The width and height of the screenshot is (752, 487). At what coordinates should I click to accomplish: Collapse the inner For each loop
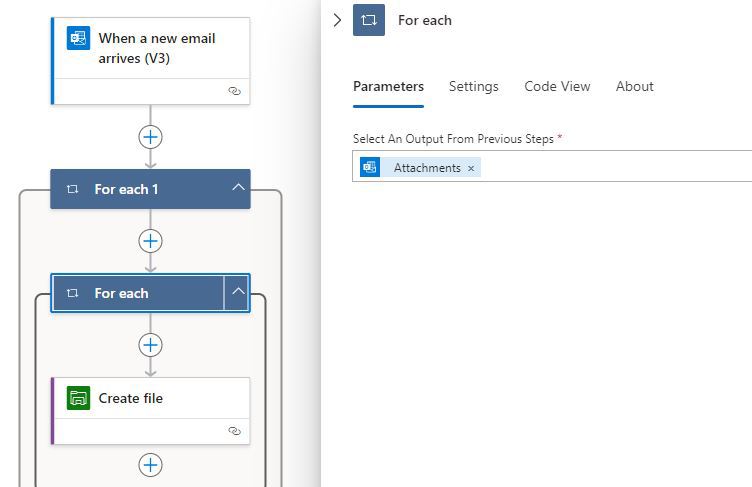tap(238, 292)
